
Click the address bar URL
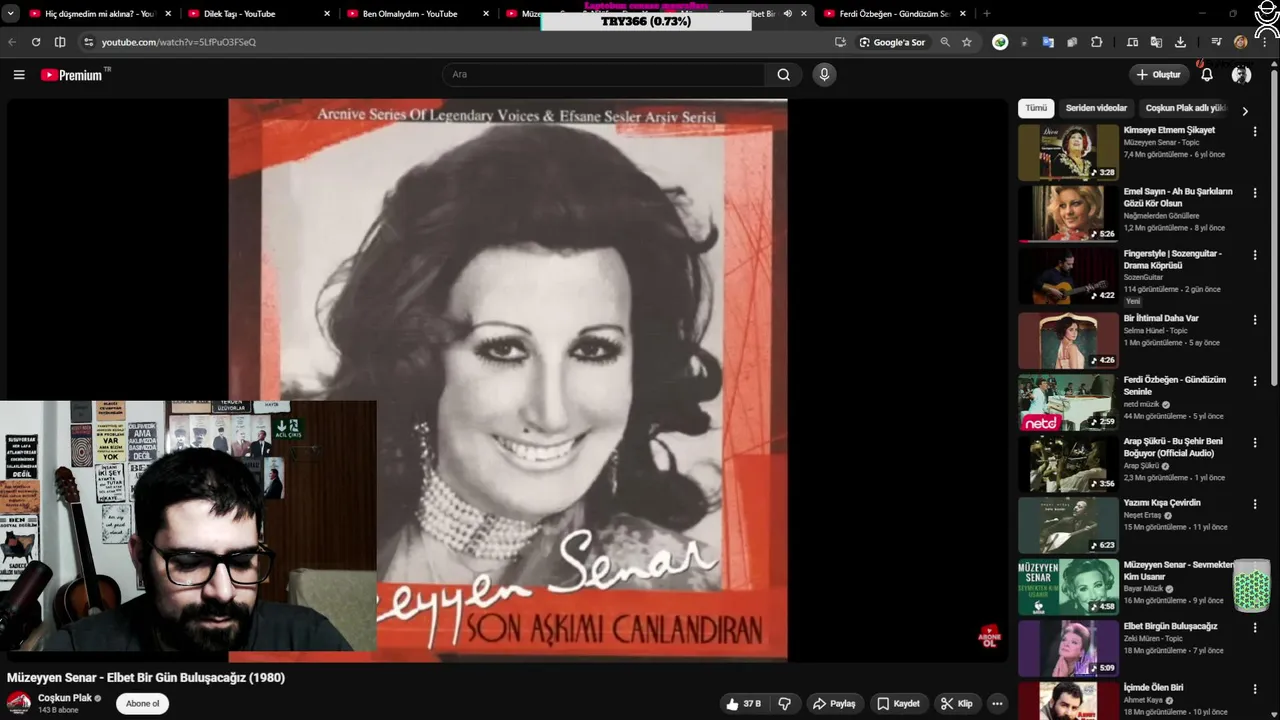179,42
